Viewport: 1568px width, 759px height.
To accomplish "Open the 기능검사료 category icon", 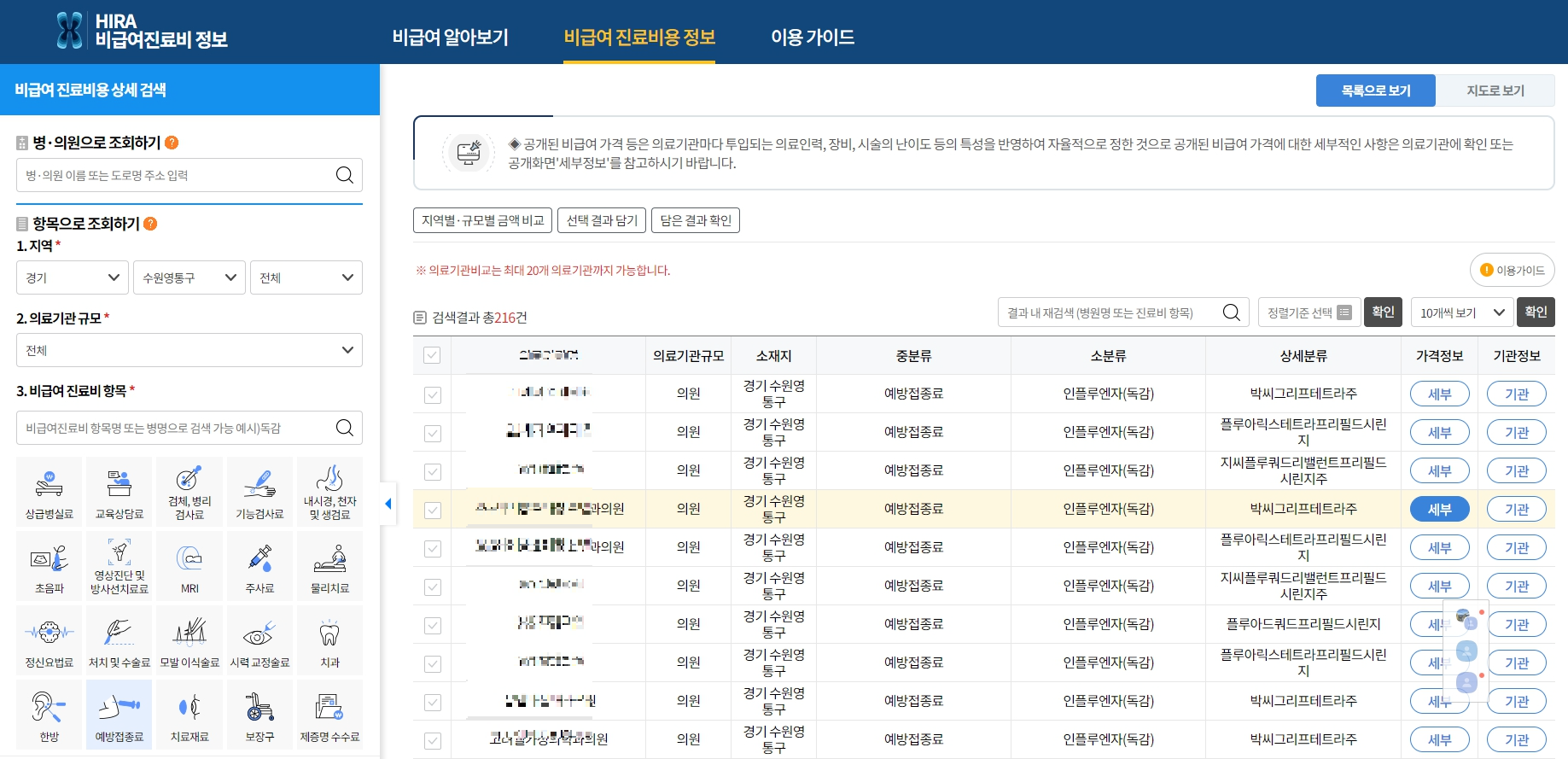I will tap(259, 491).
